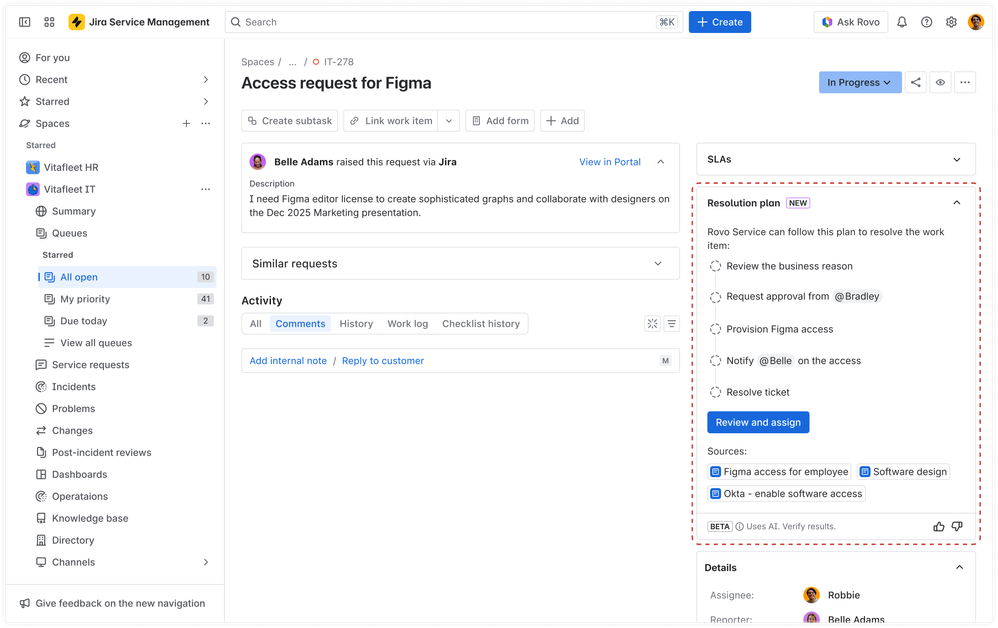Open notifications bell
Image resolution: width=998 pixels, height=628 pixels.
(x=902, y=22)
